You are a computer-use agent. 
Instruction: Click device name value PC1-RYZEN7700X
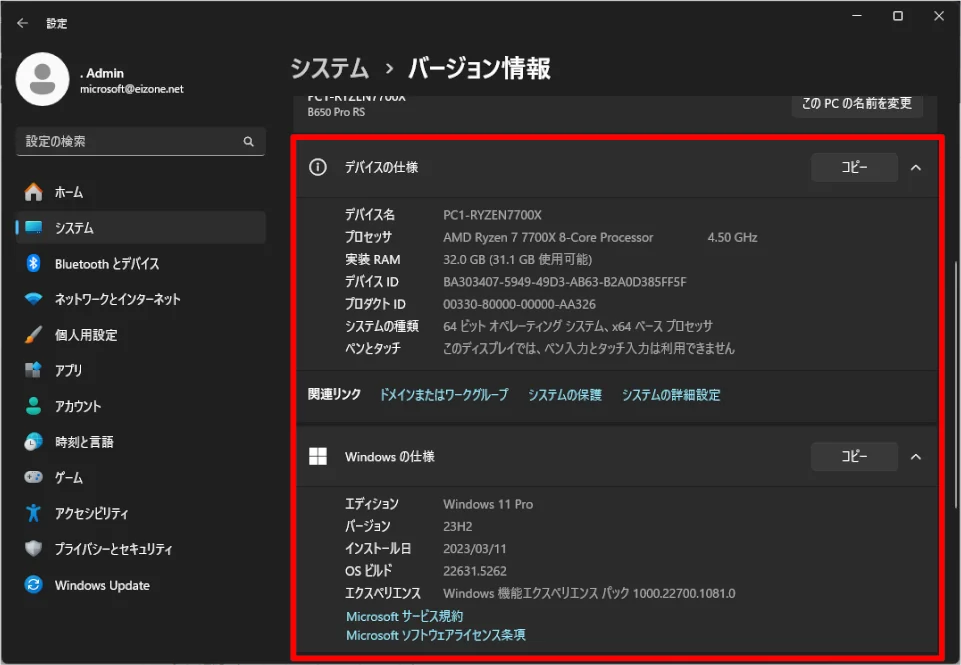pos(492,215)
